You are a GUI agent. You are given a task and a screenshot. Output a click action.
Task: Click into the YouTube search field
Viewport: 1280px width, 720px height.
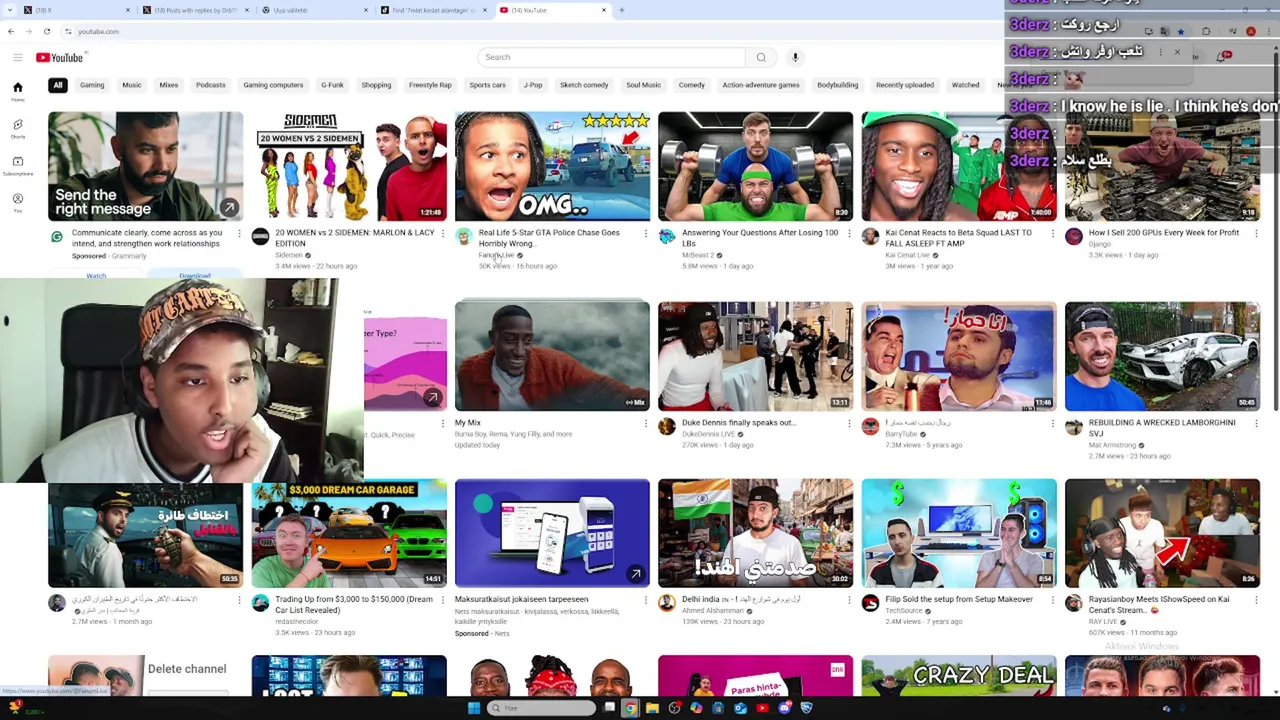point(612,58)
